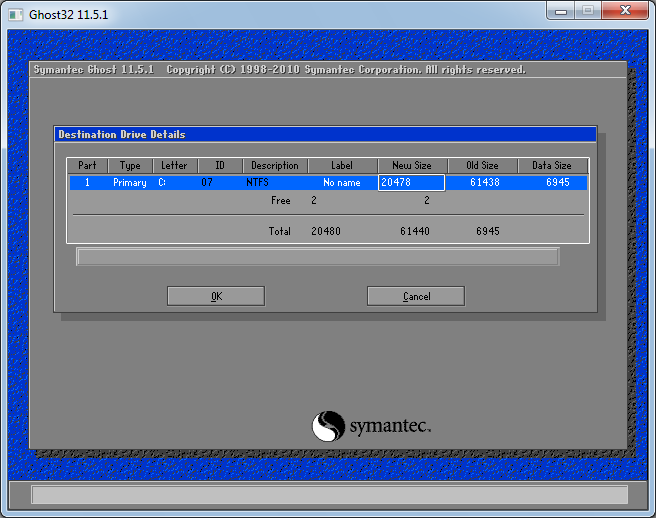The height and width of the screenshot is (518, 656).
Task: Click the empty message bar above OK
Action: [318, 256]
